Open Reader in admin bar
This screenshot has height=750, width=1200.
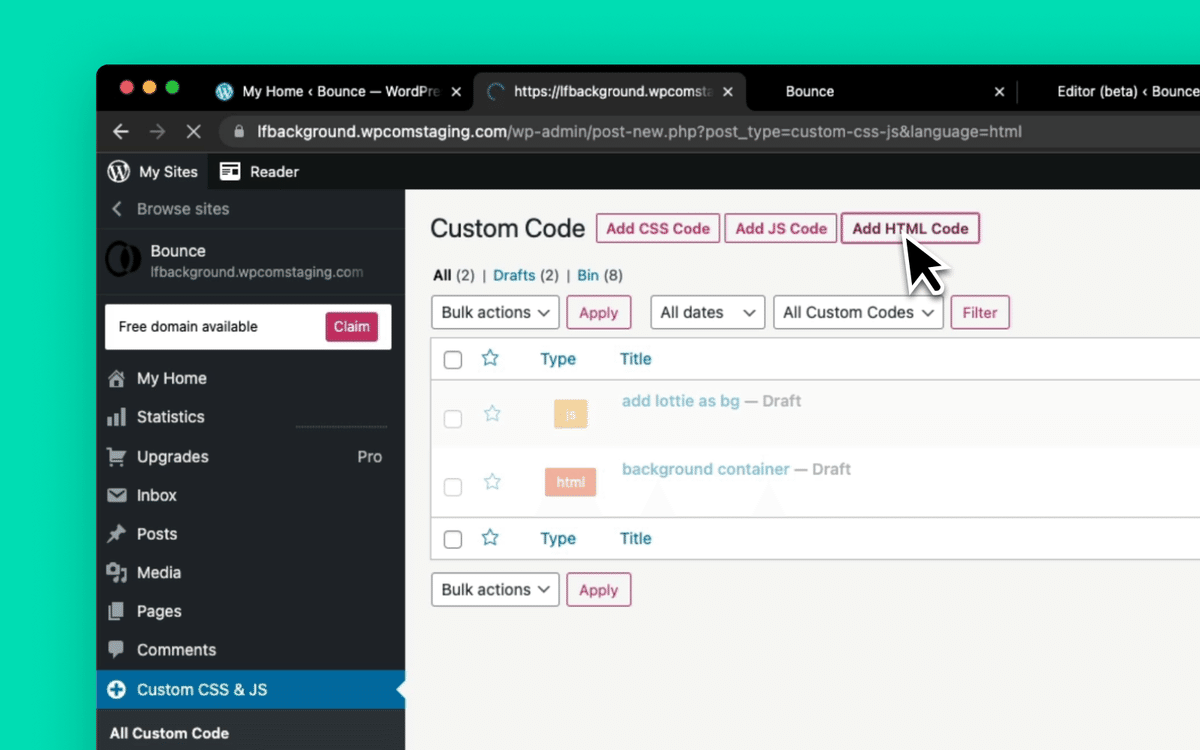[x=259, y=171]
